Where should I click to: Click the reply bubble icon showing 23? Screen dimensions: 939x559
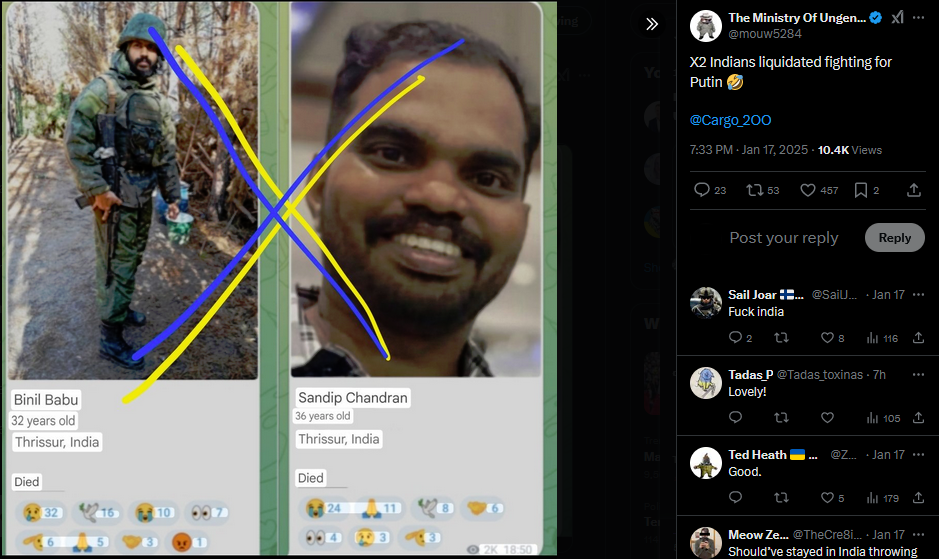coord(710,190)
